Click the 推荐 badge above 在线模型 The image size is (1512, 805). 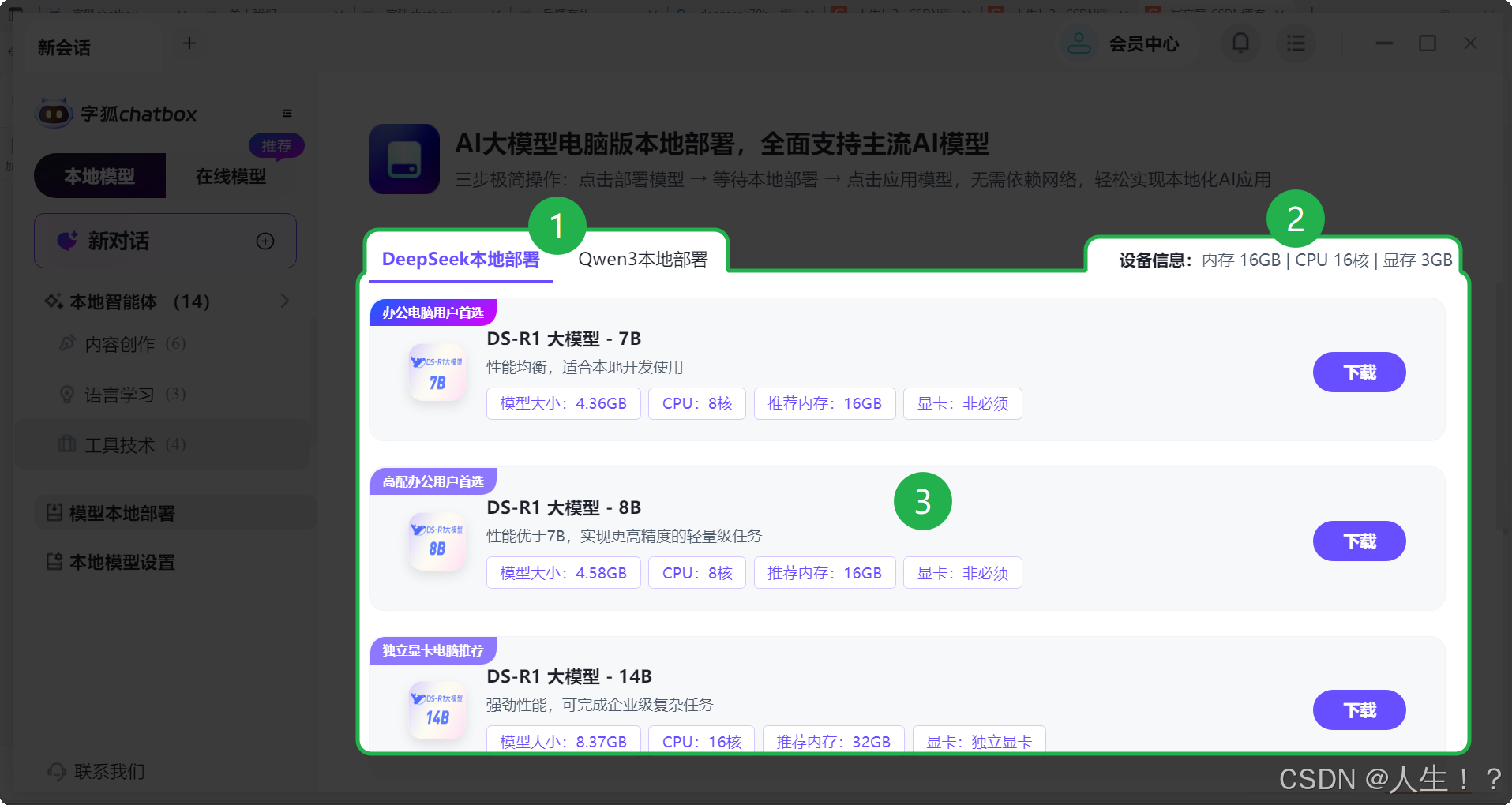pos(276,146)
